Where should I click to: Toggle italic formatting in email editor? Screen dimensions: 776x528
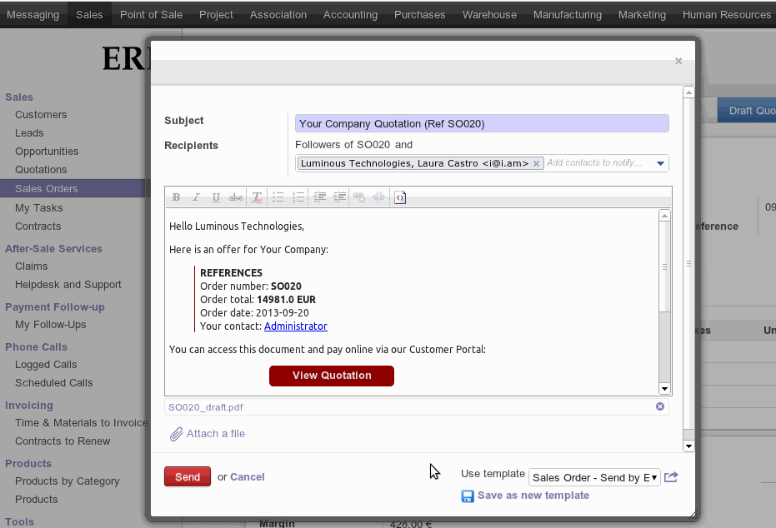pos(196,197)
